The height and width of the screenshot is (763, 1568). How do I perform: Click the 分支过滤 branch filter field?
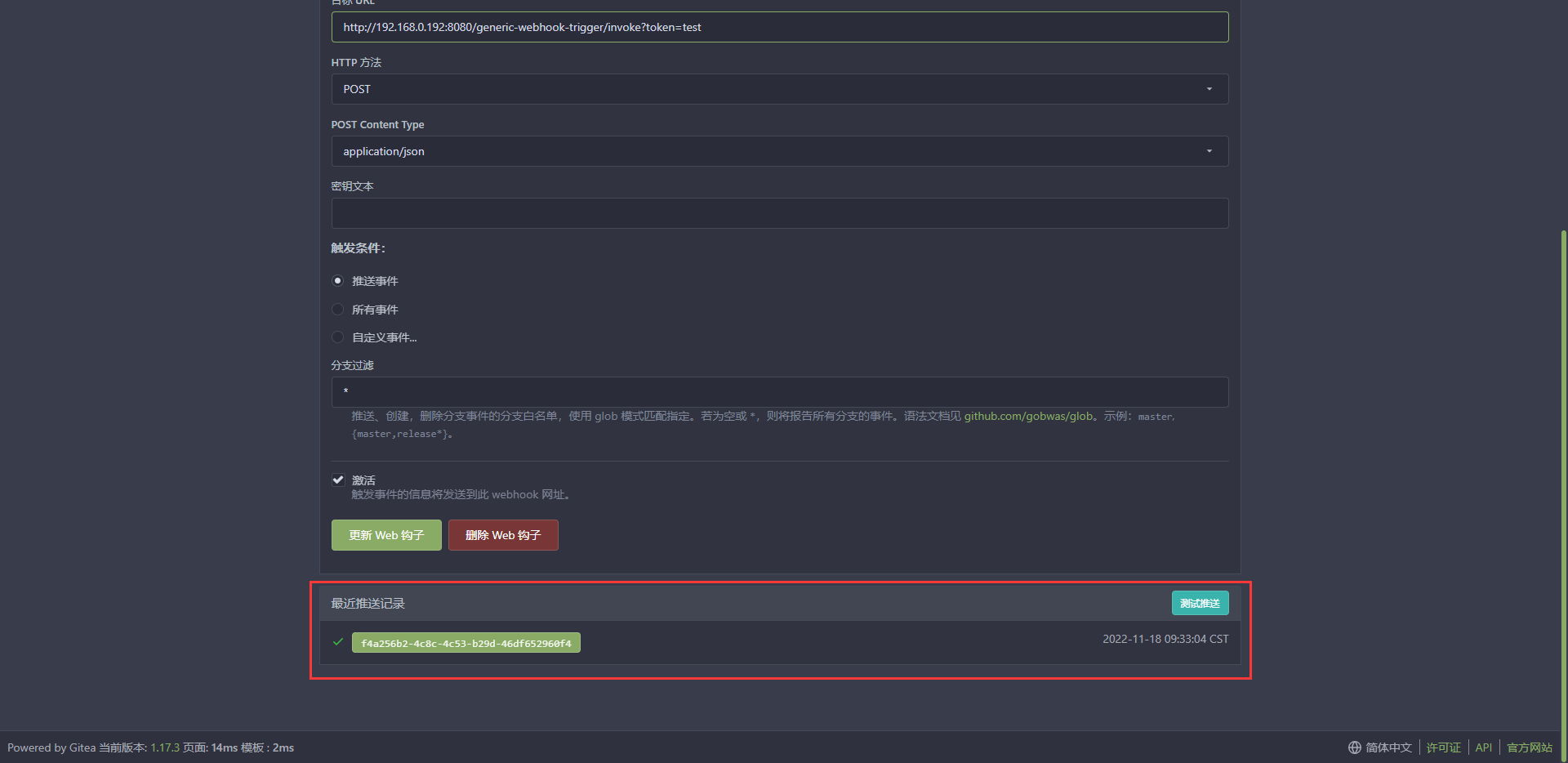point(779,392)
